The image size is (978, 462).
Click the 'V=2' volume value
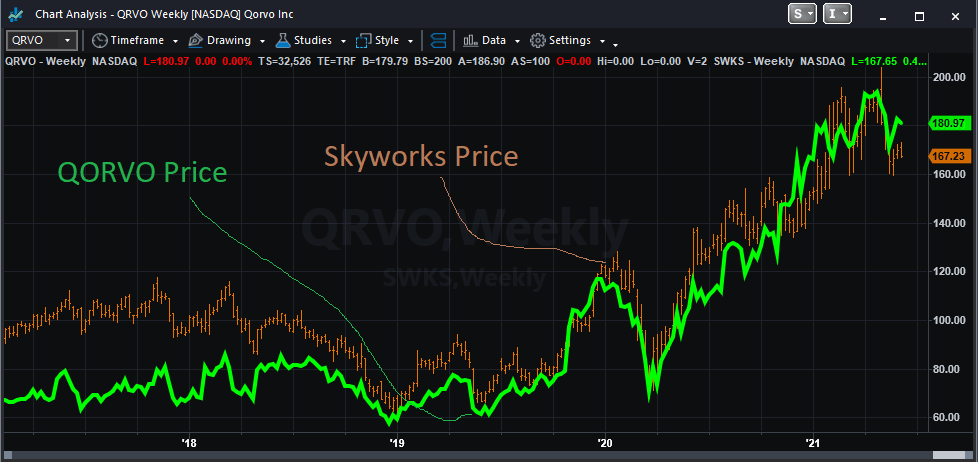(x=696, y=61)
